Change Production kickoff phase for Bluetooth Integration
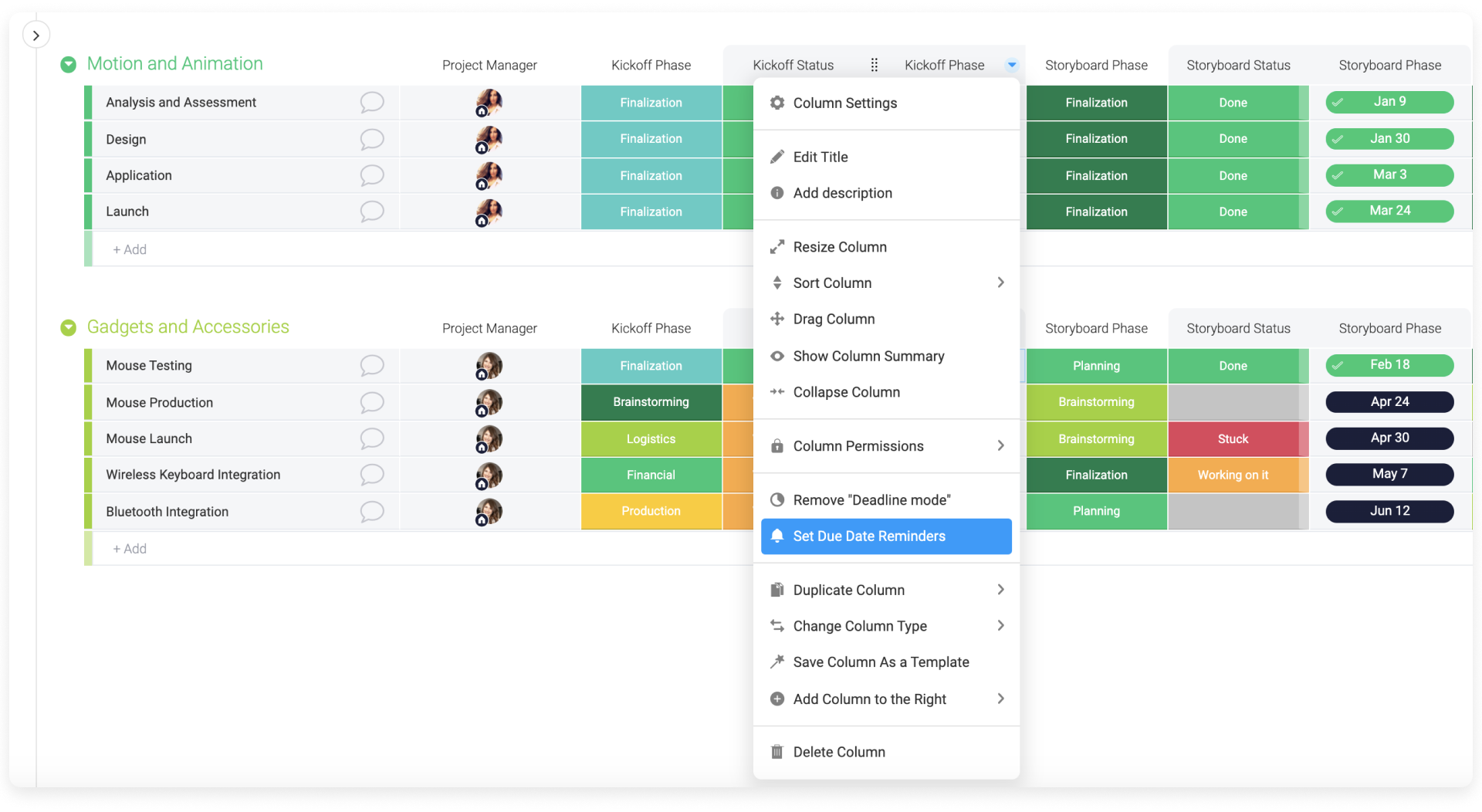The height and width of the screenshot is (812, 1482). (x=651, y=511)
